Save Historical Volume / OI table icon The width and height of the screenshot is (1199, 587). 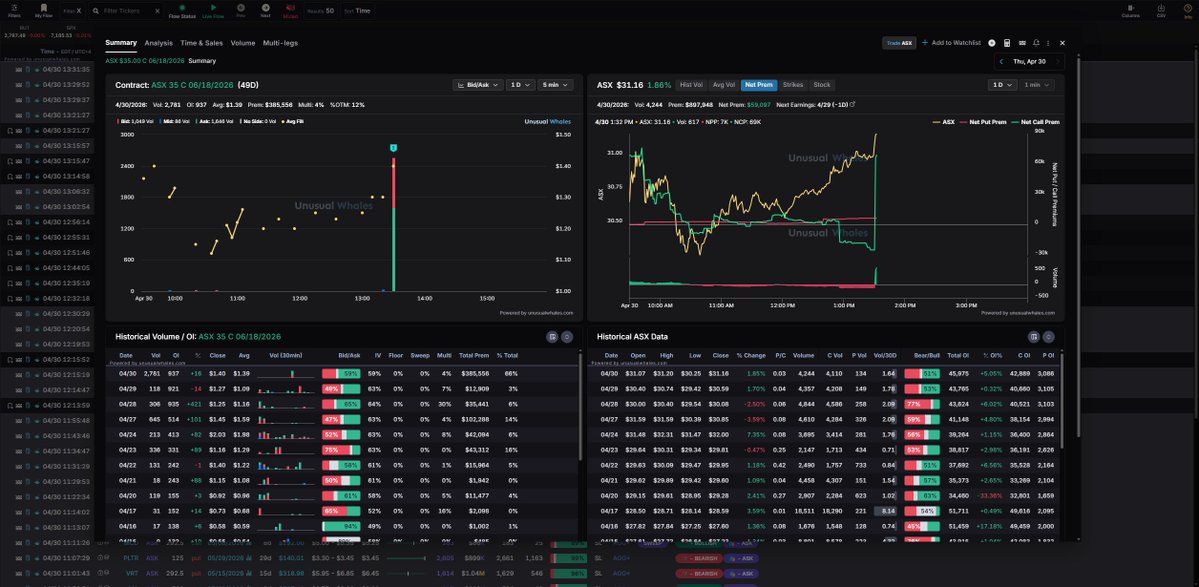click(x=552, y=336)
